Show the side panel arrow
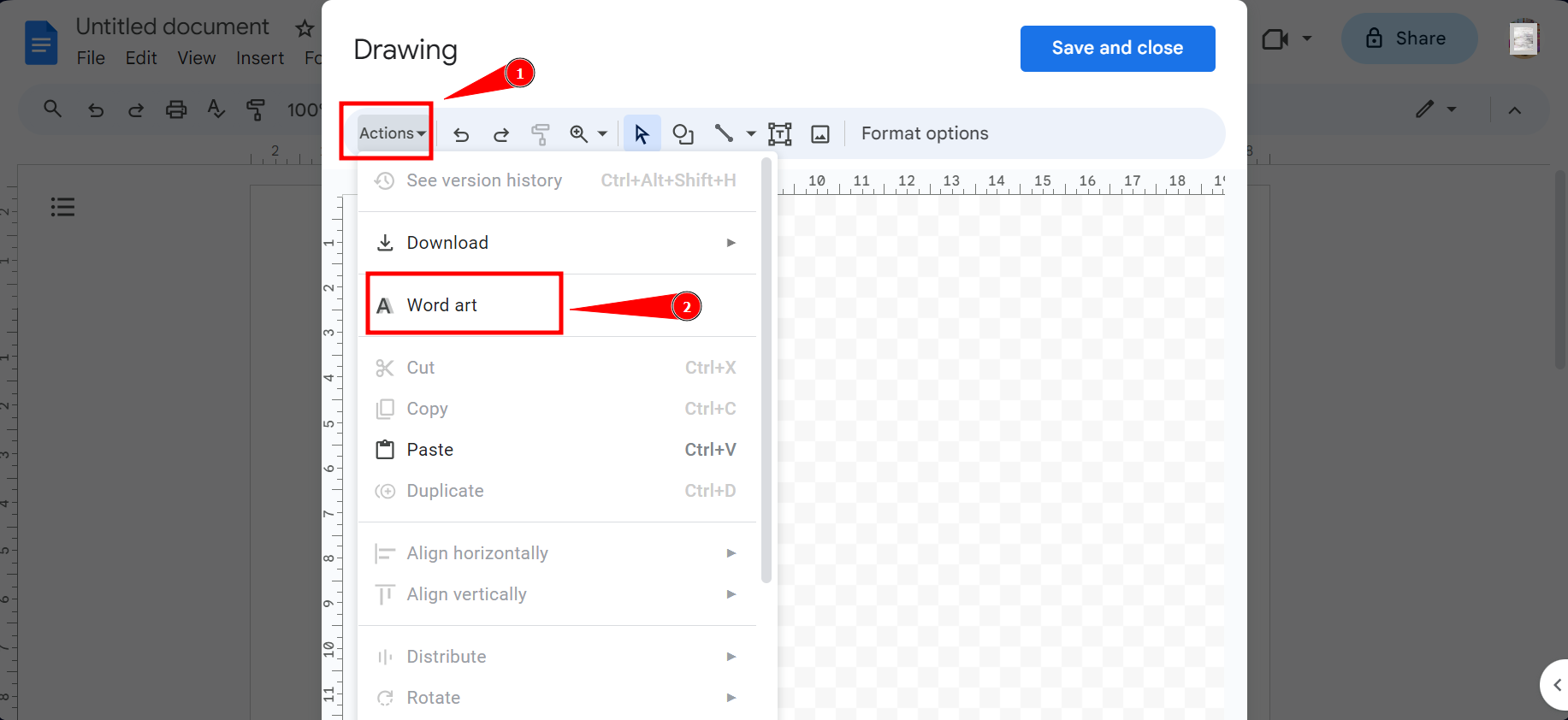Screen dimensions: 1568x720 (1556, 685)
